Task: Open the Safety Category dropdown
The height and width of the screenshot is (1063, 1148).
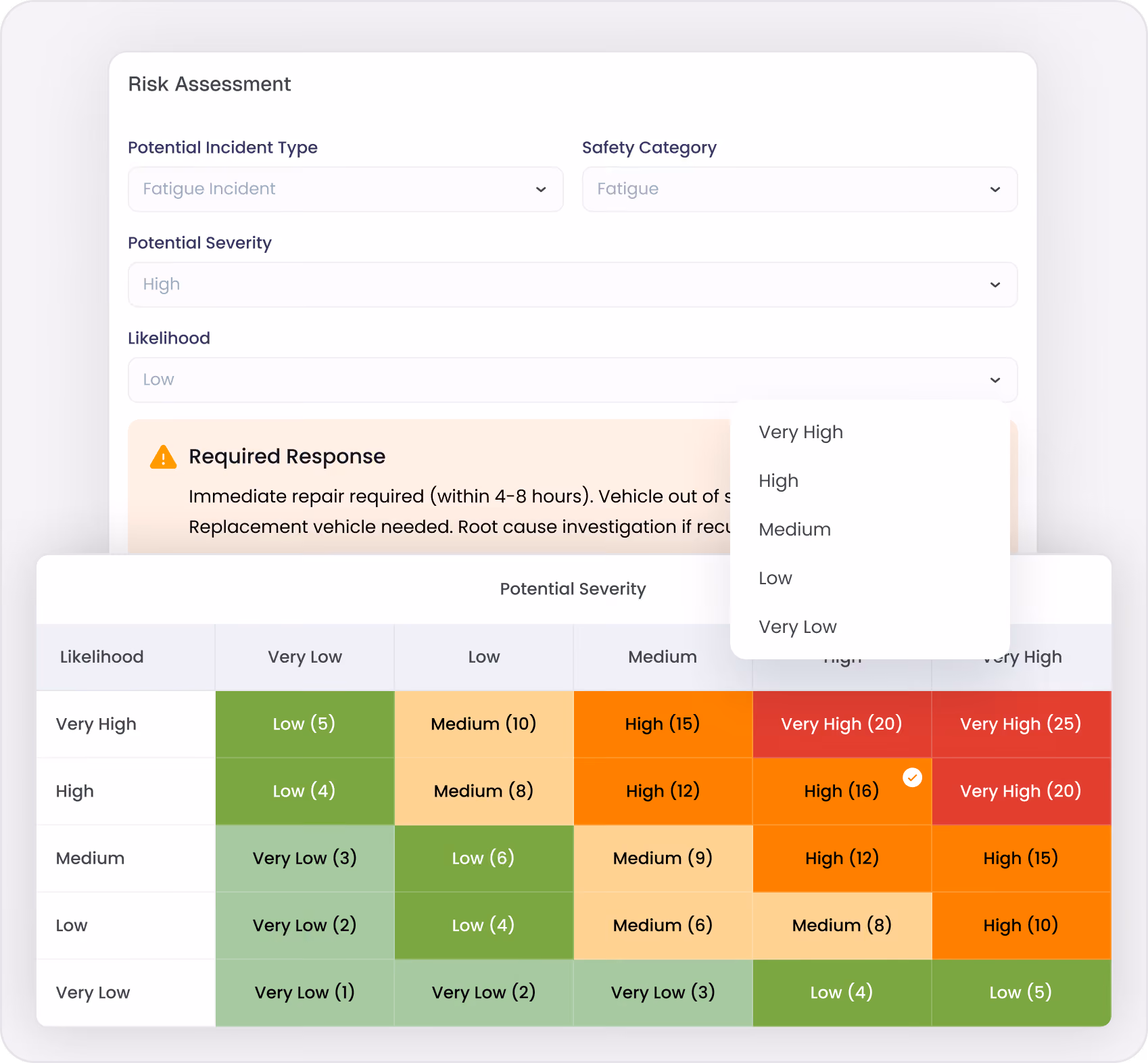Action: 800,189
